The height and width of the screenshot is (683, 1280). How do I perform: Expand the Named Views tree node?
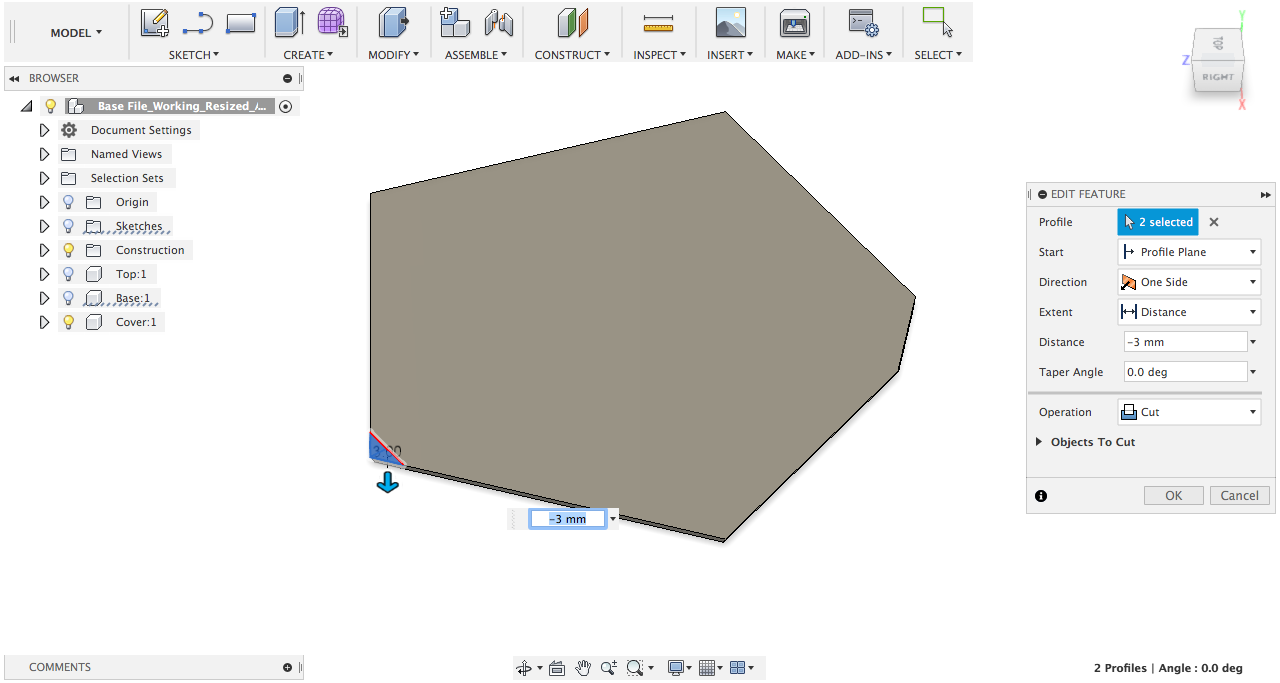coord(44,154)
